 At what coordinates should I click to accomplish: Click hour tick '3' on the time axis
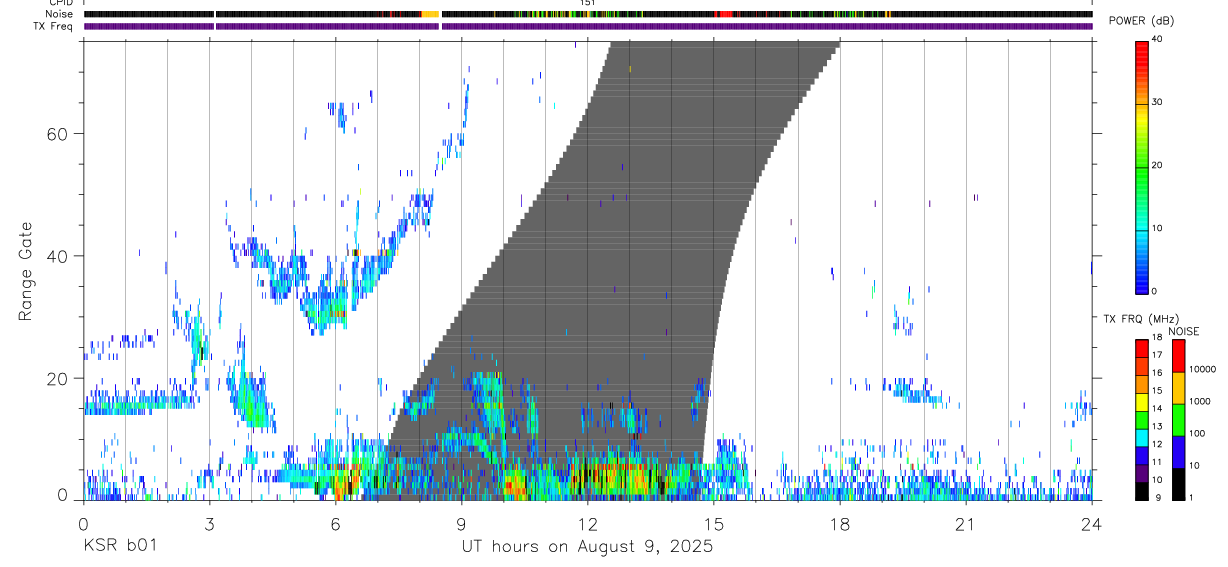(209, 523)
